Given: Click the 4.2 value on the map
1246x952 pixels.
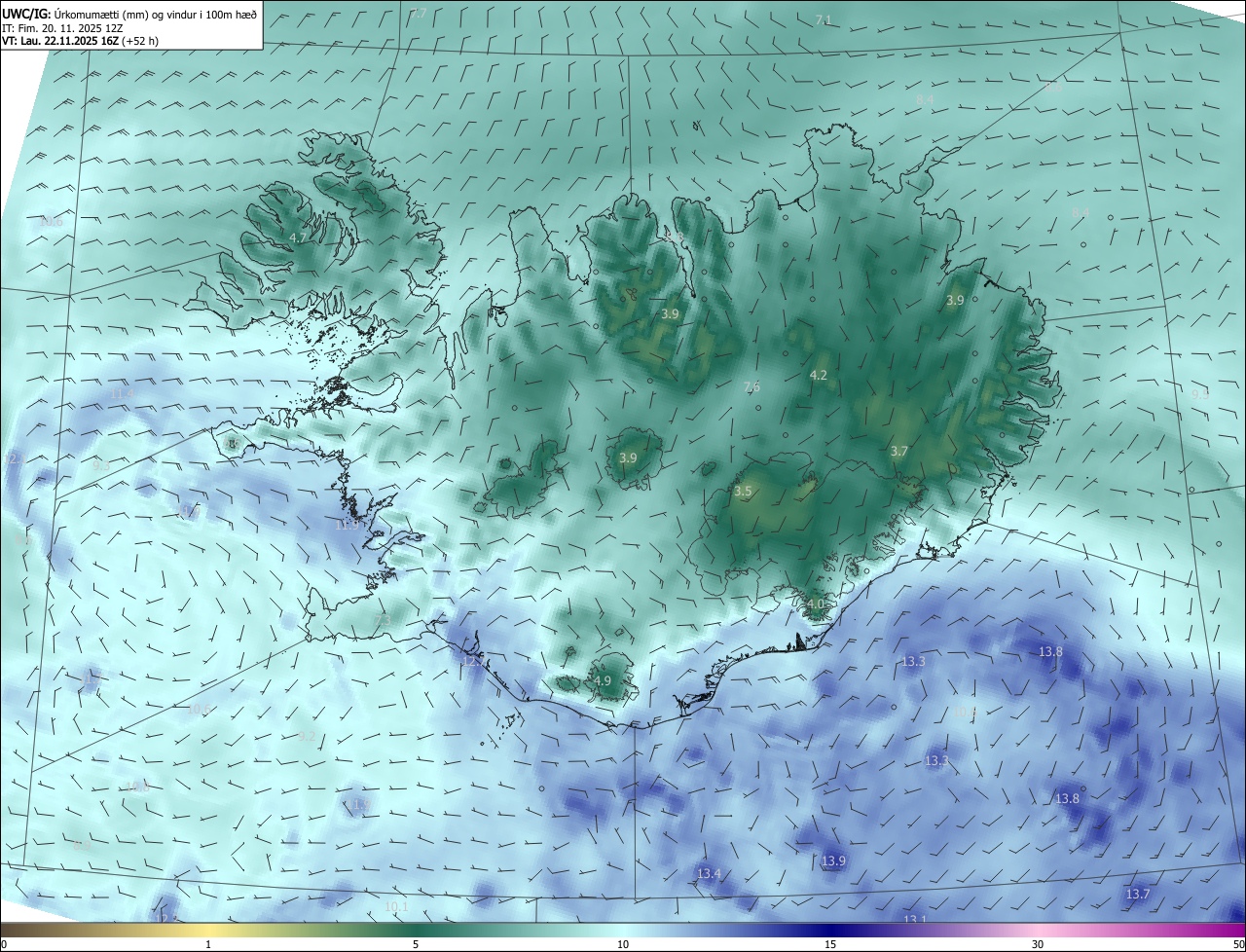Looking at the screenshot, I should point(819,375).
